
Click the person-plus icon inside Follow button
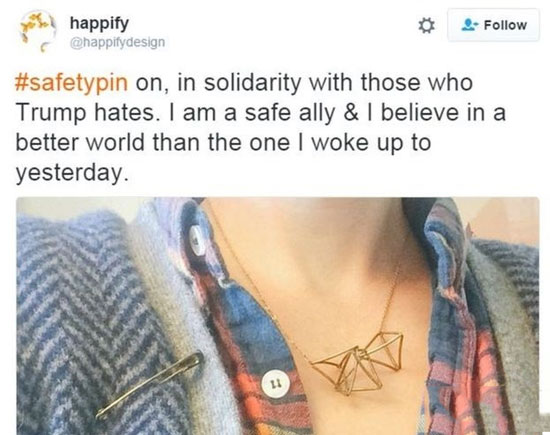(470, 25)
